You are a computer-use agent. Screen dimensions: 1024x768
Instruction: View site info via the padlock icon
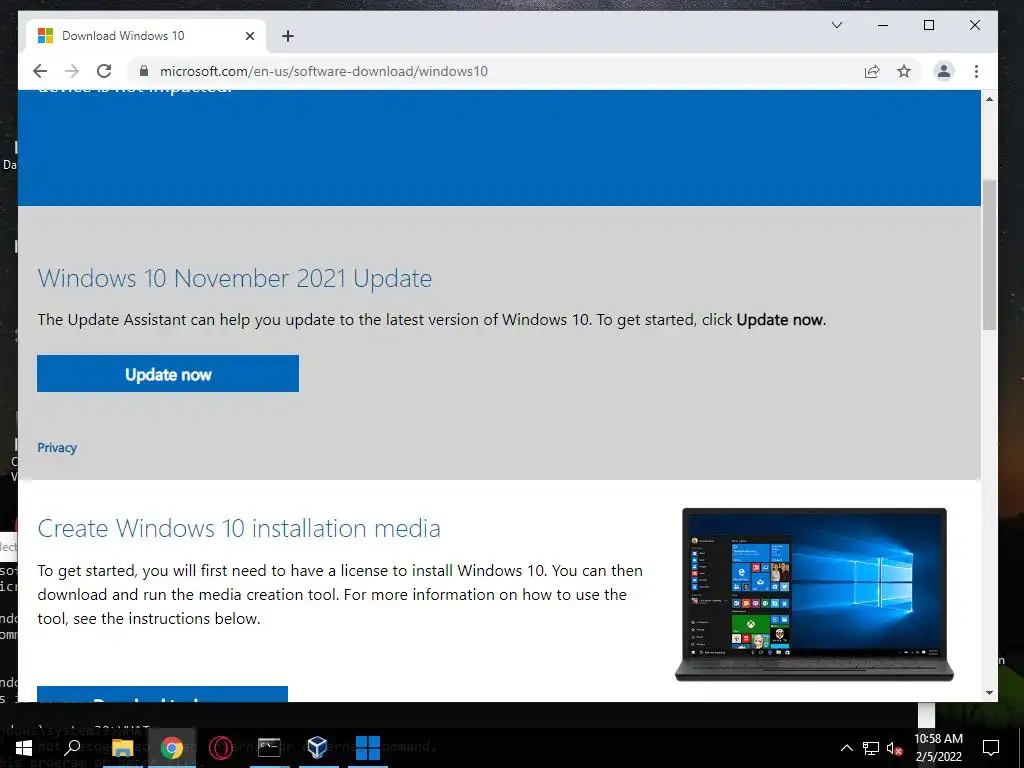click(144, 71)
